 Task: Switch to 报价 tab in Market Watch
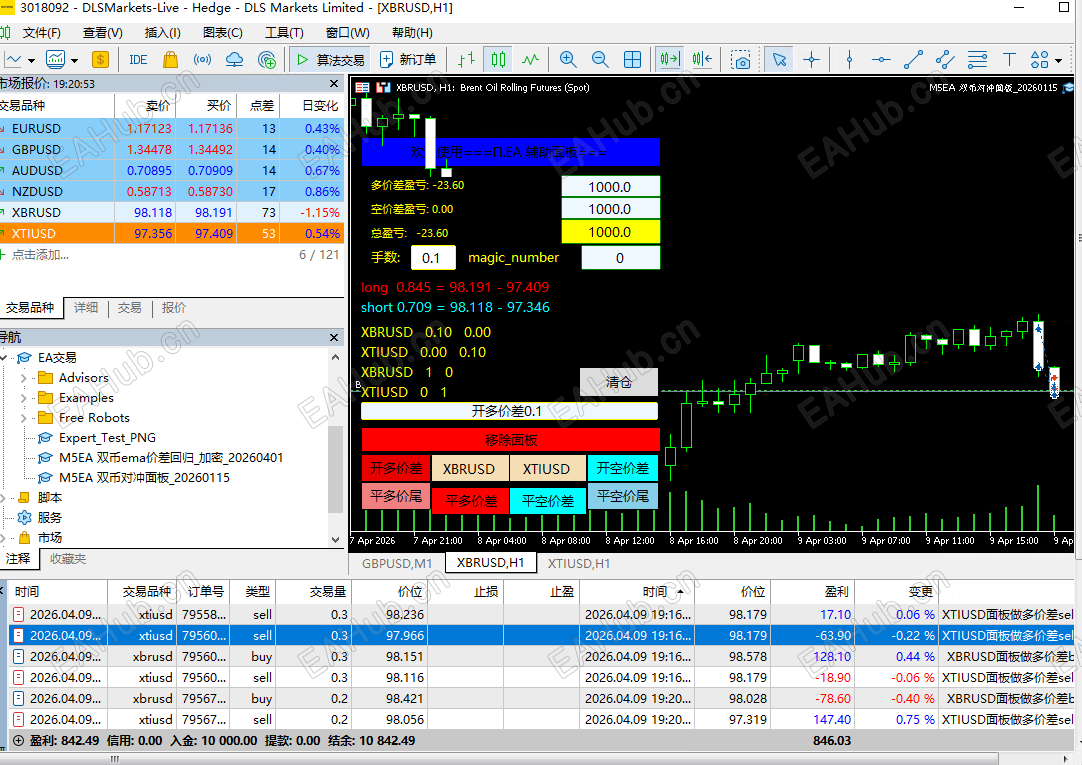point(173,308)
